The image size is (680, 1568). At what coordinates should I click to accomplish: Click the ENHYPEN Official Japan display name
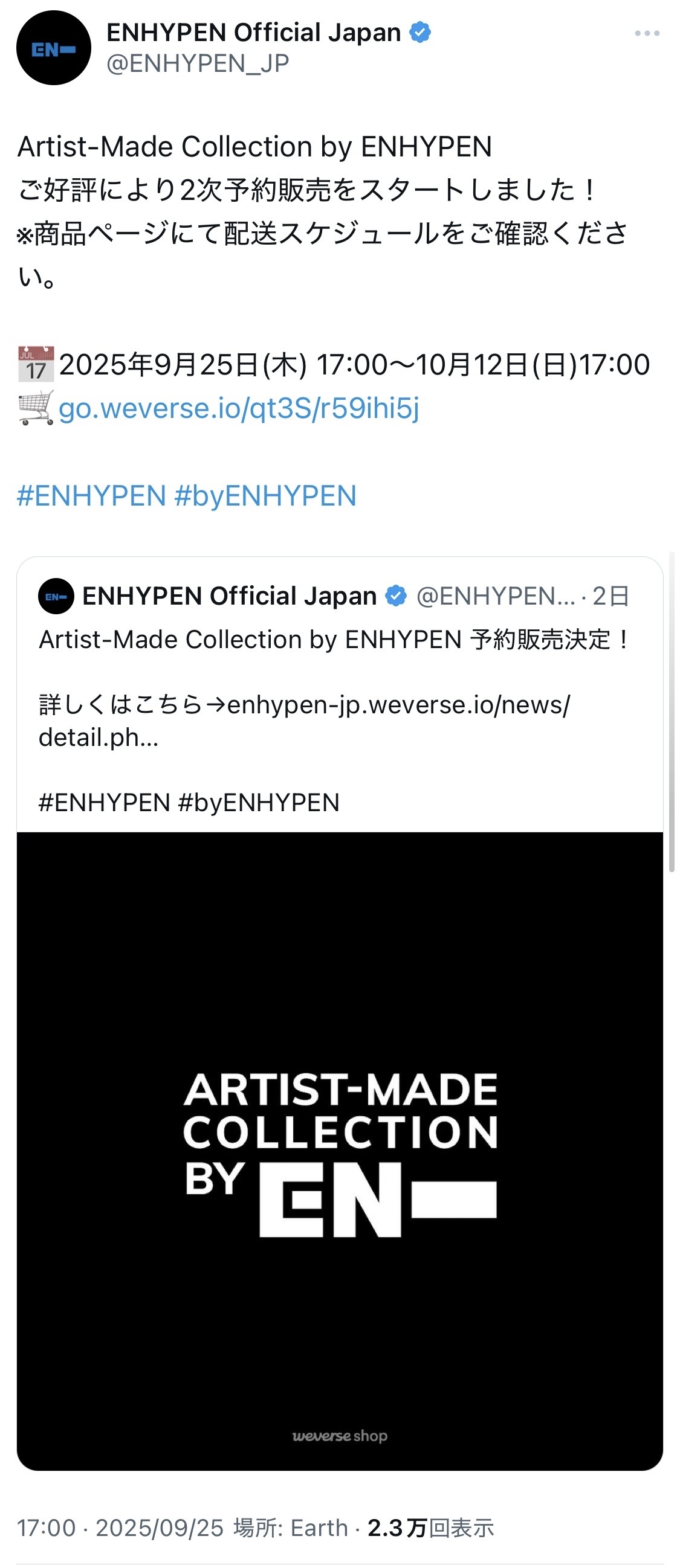coord(253,32)
